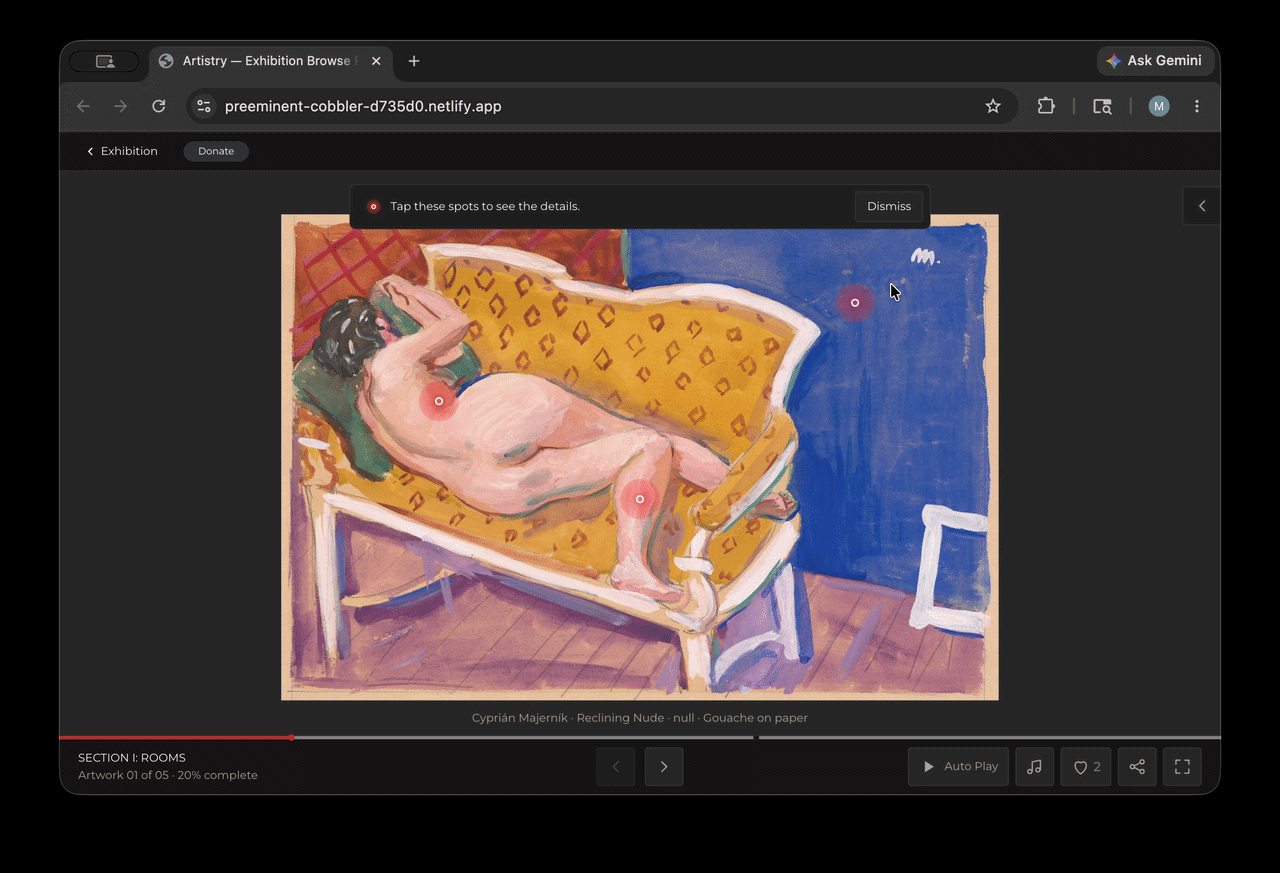Toggle the background music icon
Viewport: 1280px width, 873px height.
1035,767
